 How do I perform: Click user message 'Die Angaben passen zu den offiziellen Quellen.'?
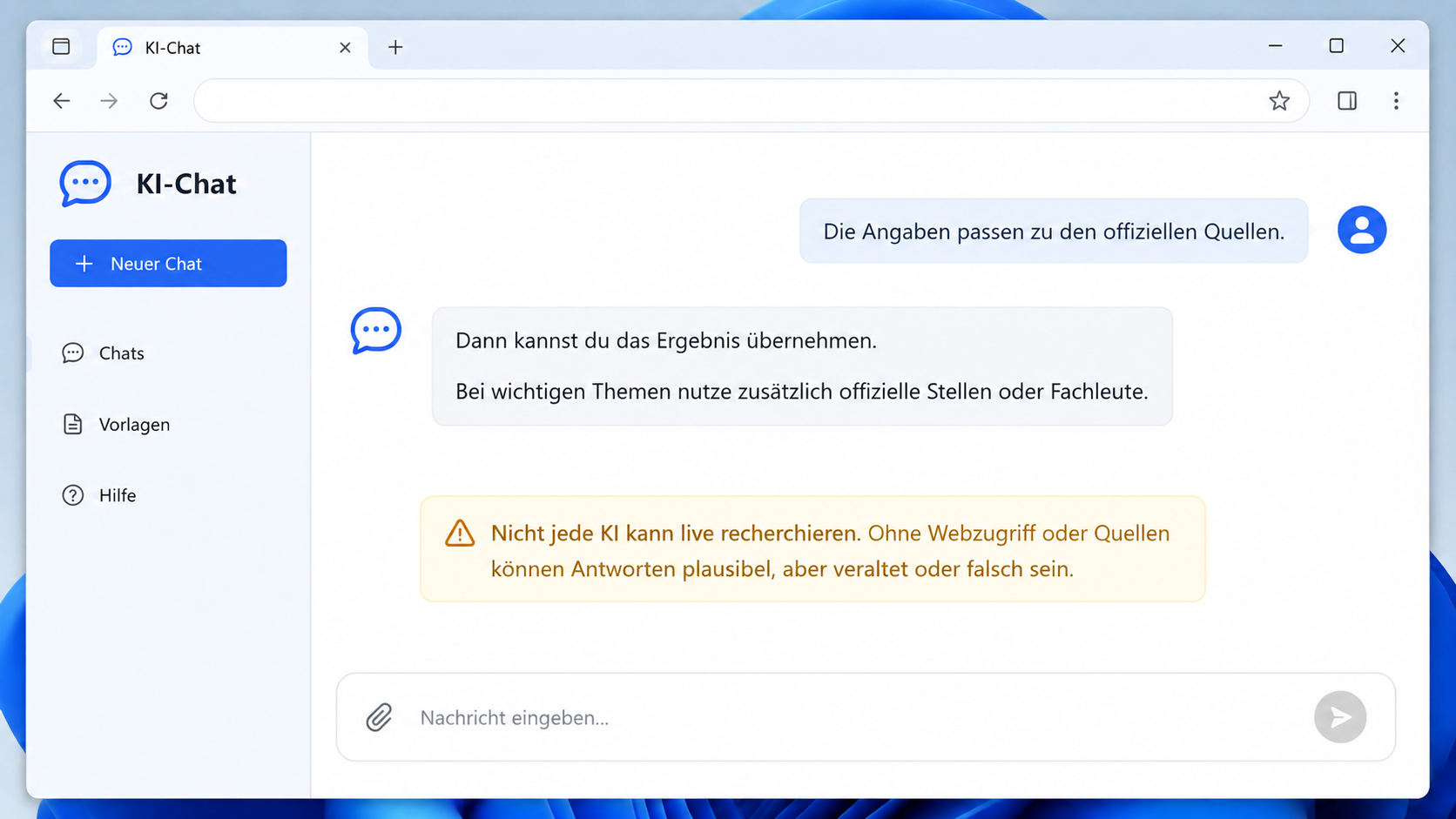(x=1054, y=232)
